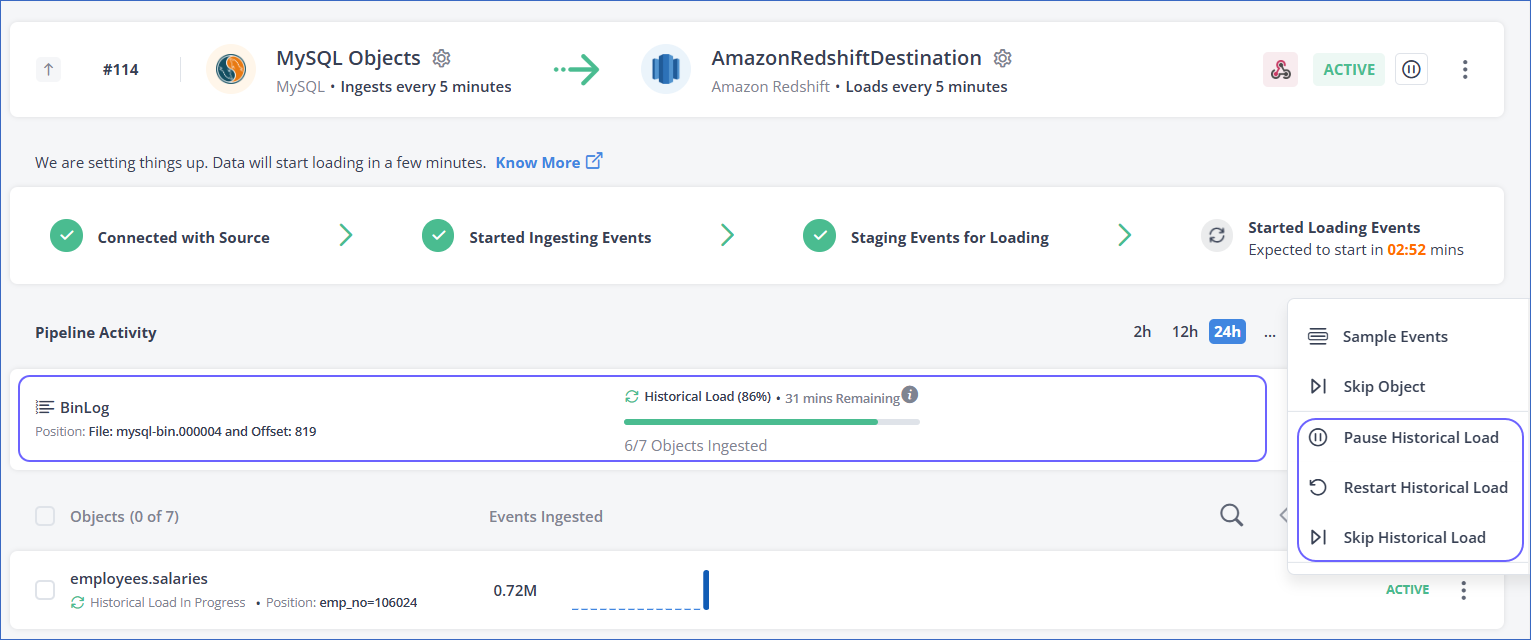Search objects with the magnifier icon
The height and width of the screenshot is (640, 1531).
point(1232,515)
